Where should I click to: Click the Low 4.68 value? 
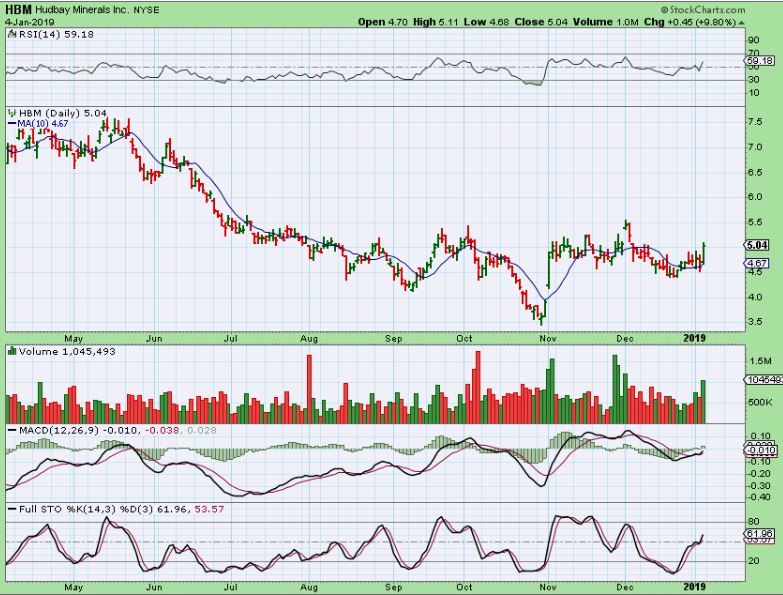pyautogui.click(x=486, y=22)
